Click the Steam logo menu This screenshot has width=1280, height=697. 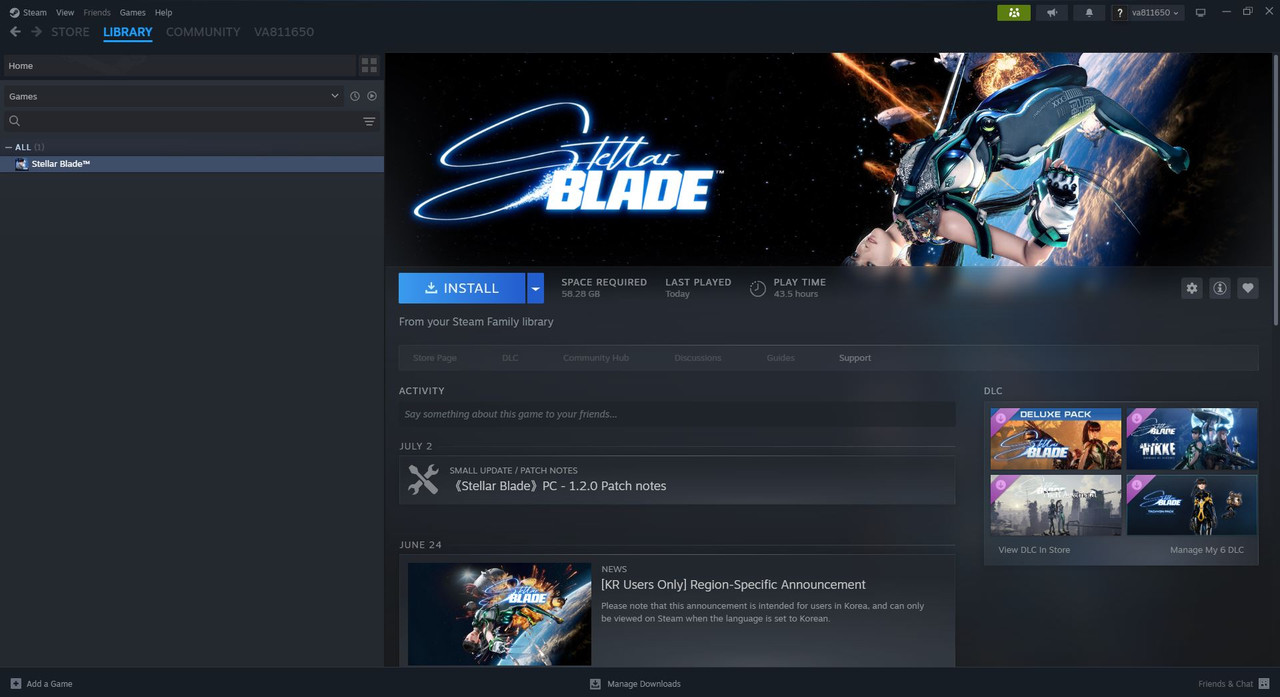coord(27,12)
